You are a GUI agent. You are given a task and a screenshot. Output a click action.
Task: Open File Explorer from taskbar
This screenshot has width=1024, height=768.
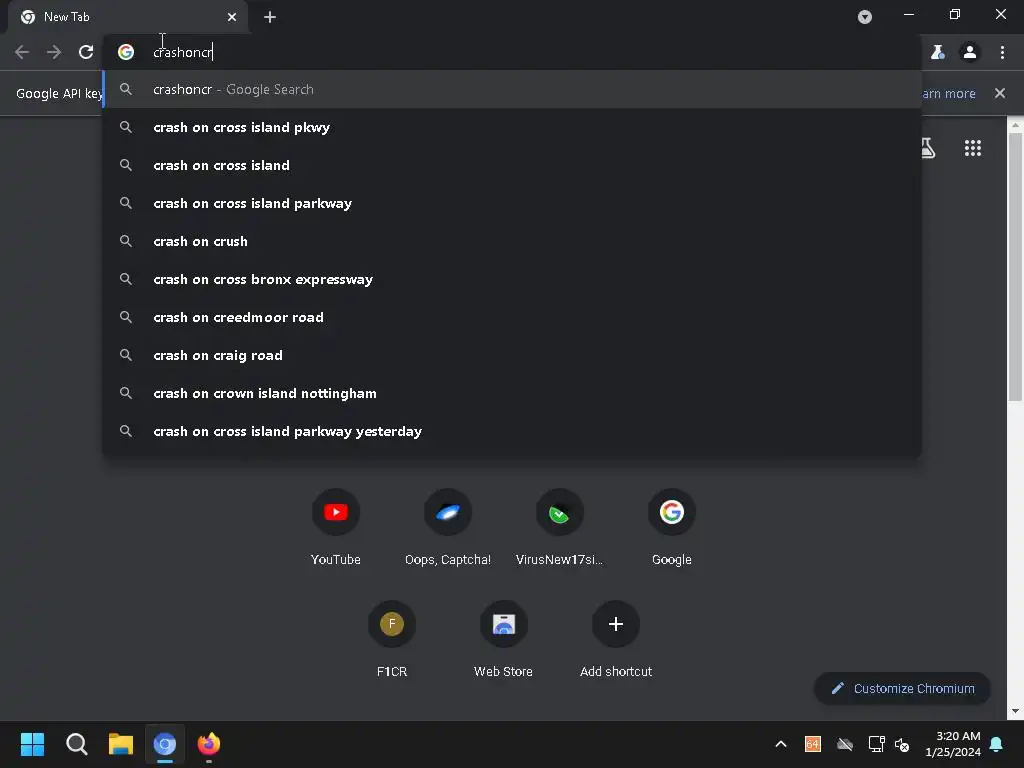[121, 744]
